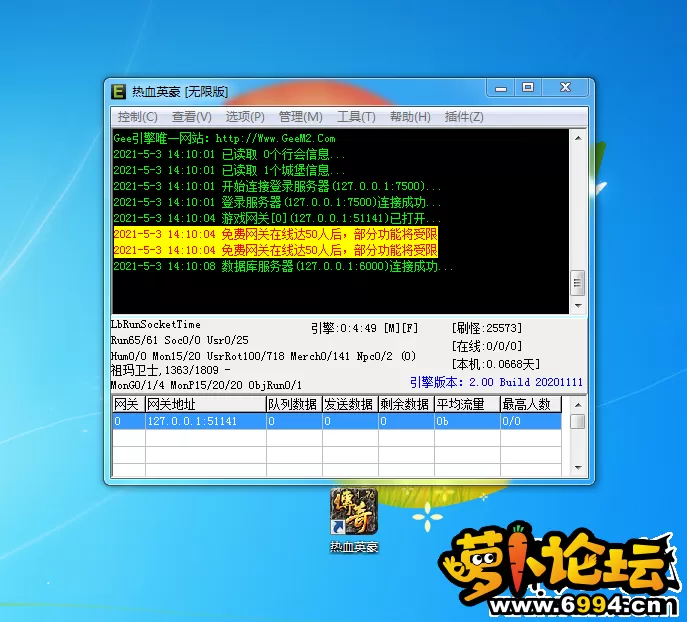Viewport: 687px width, 622px height.
Task: Click the Gee引擎唯一网站 URL log line
Action: 224,138
